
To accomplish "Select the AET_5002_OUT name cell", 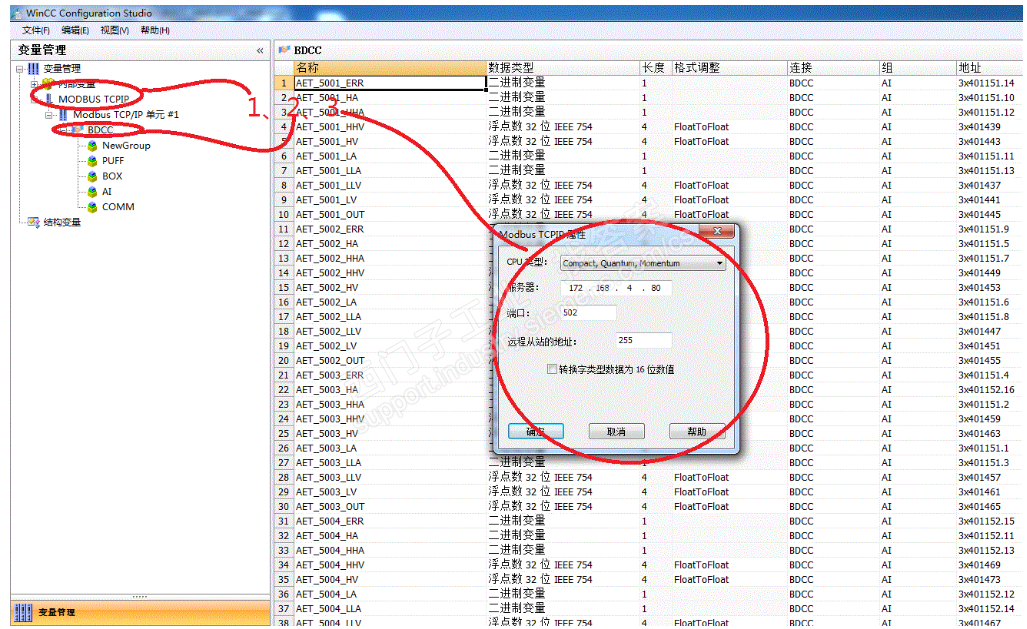I will click(389, 360).
